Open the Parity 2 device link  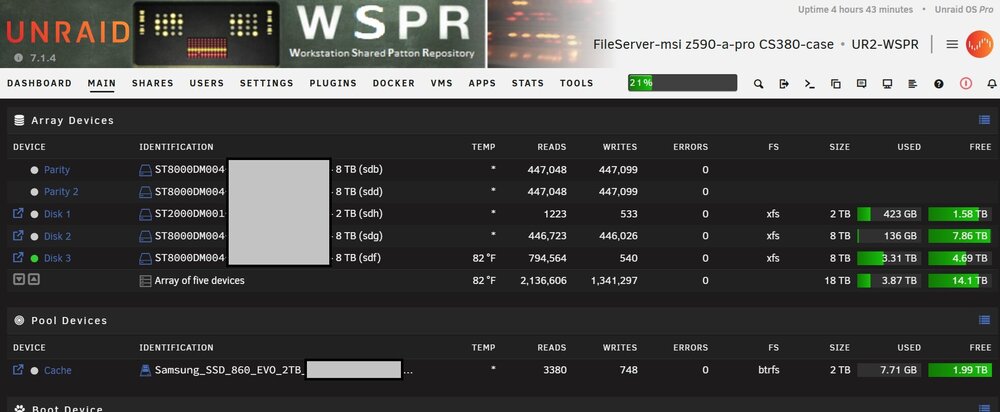point(61,191)
